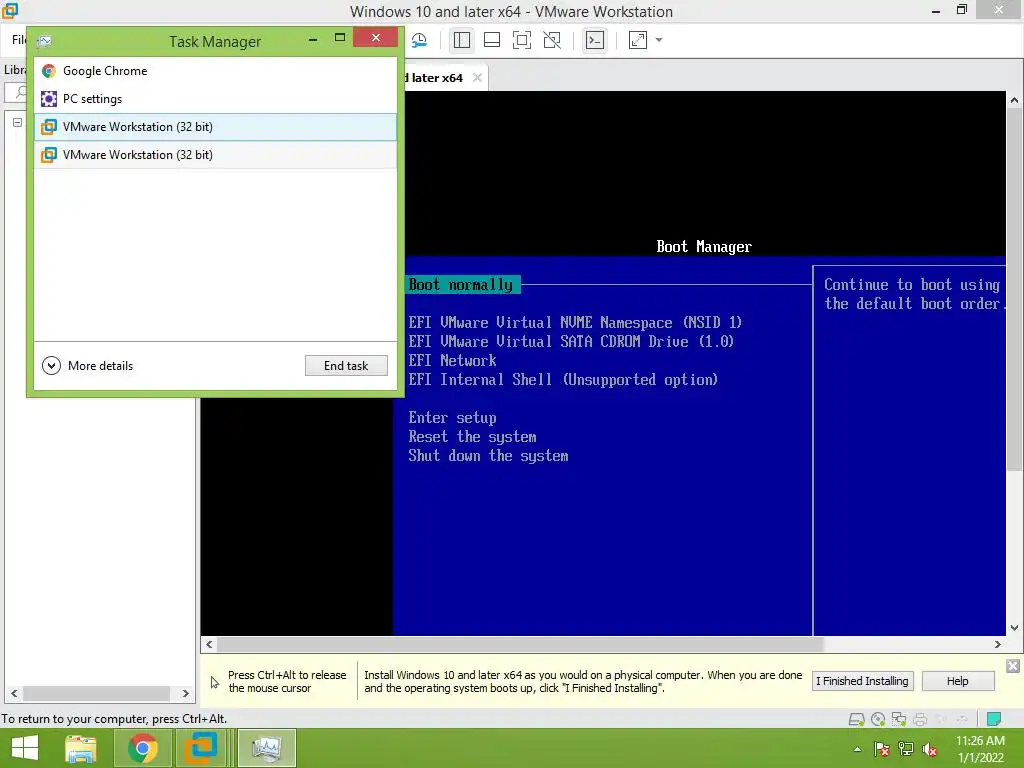Maximize the Task Manager window
The width and height of the screenshot is (1024, 768).
click(x=340, y=38)
